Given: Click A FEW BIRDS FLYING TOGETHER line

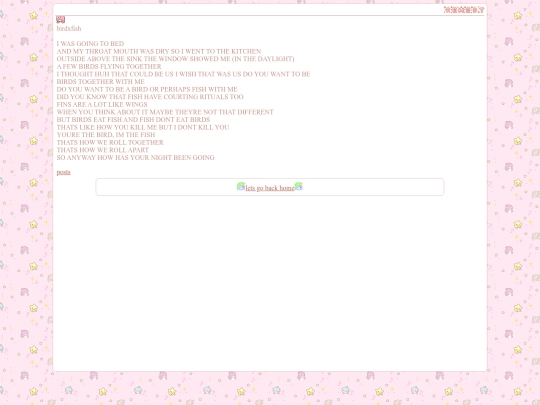Looking at the screenshot, I should (x=109, y=66).
